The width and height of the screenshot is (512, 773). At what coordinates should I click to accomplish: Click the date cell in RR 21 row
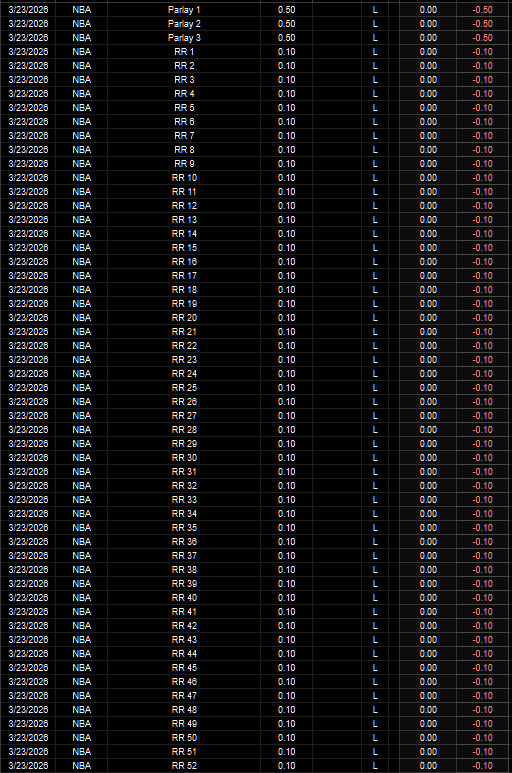28,332
